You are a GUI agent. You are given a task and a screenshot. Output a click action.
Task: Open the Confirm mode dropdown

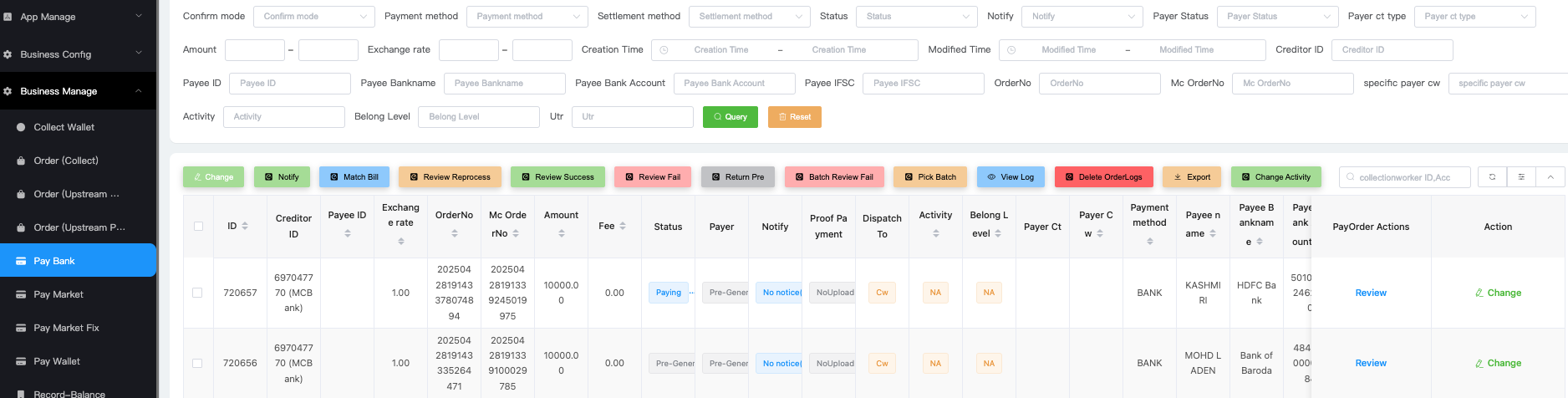click(x=314, y=17)
